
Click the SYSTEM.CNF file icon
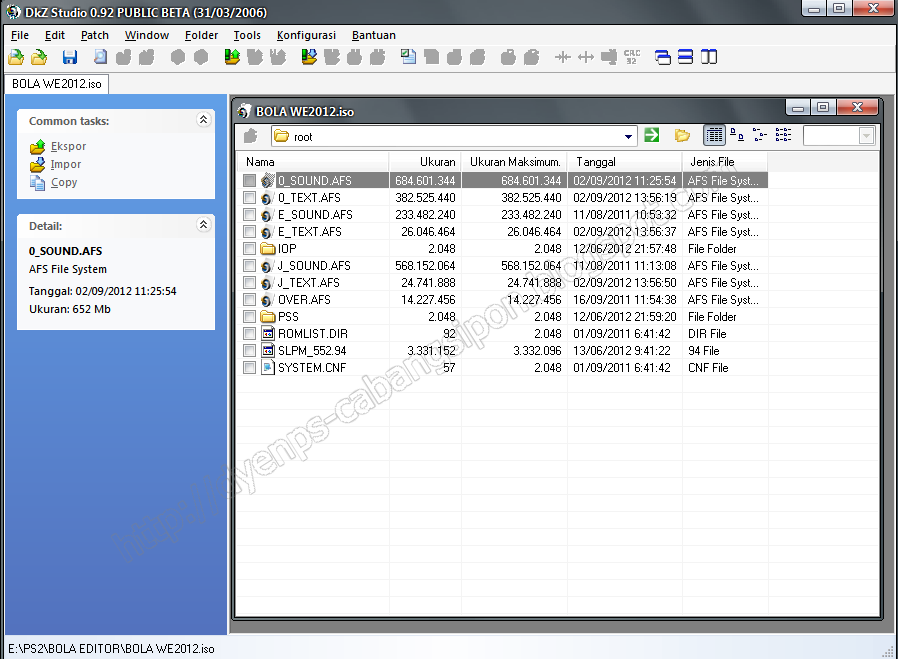(267, 368)
